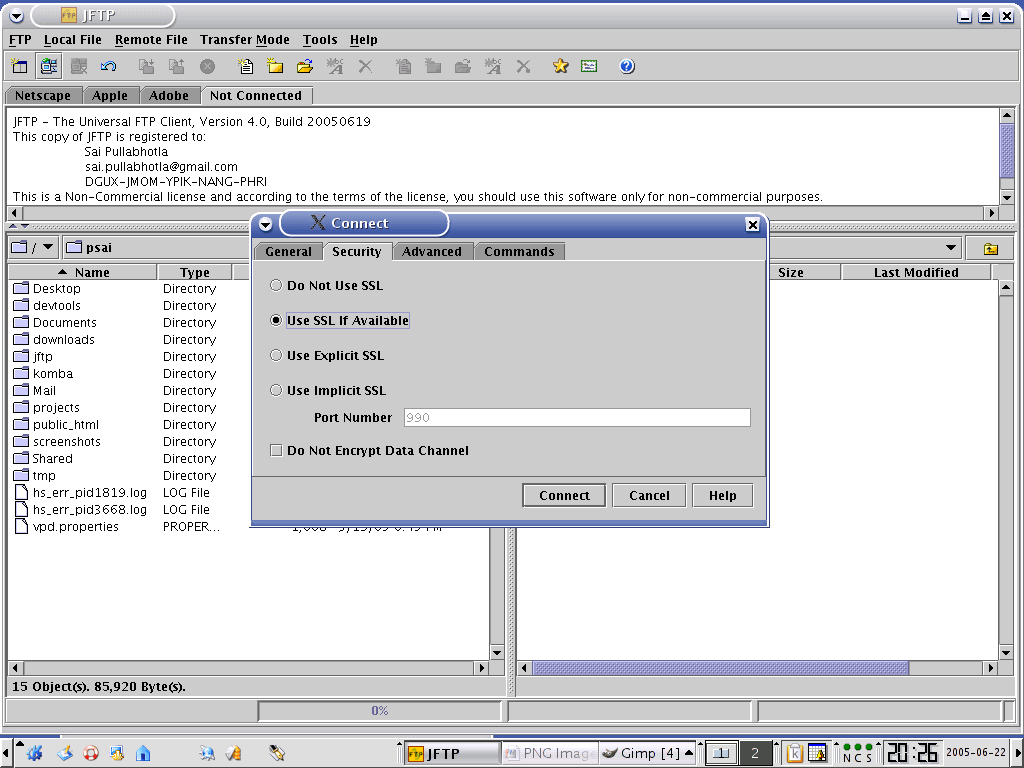The width and height of the screenshot is (1024, 768).
Task: Click the Connect button in the dialog
Action: coord(564,496)
